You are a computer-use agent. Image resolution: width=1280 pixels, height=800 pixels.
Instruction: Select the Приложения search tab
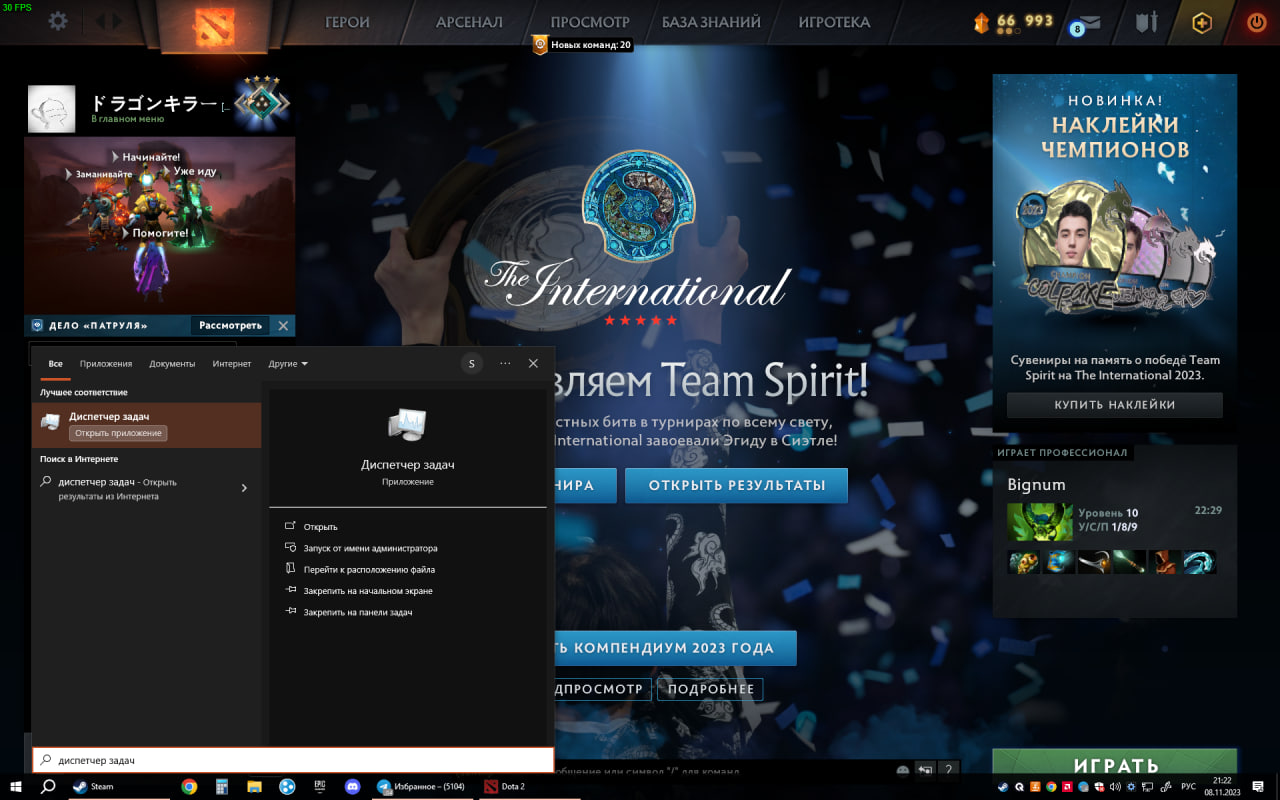pyautogui.click(x=106, y=364)
